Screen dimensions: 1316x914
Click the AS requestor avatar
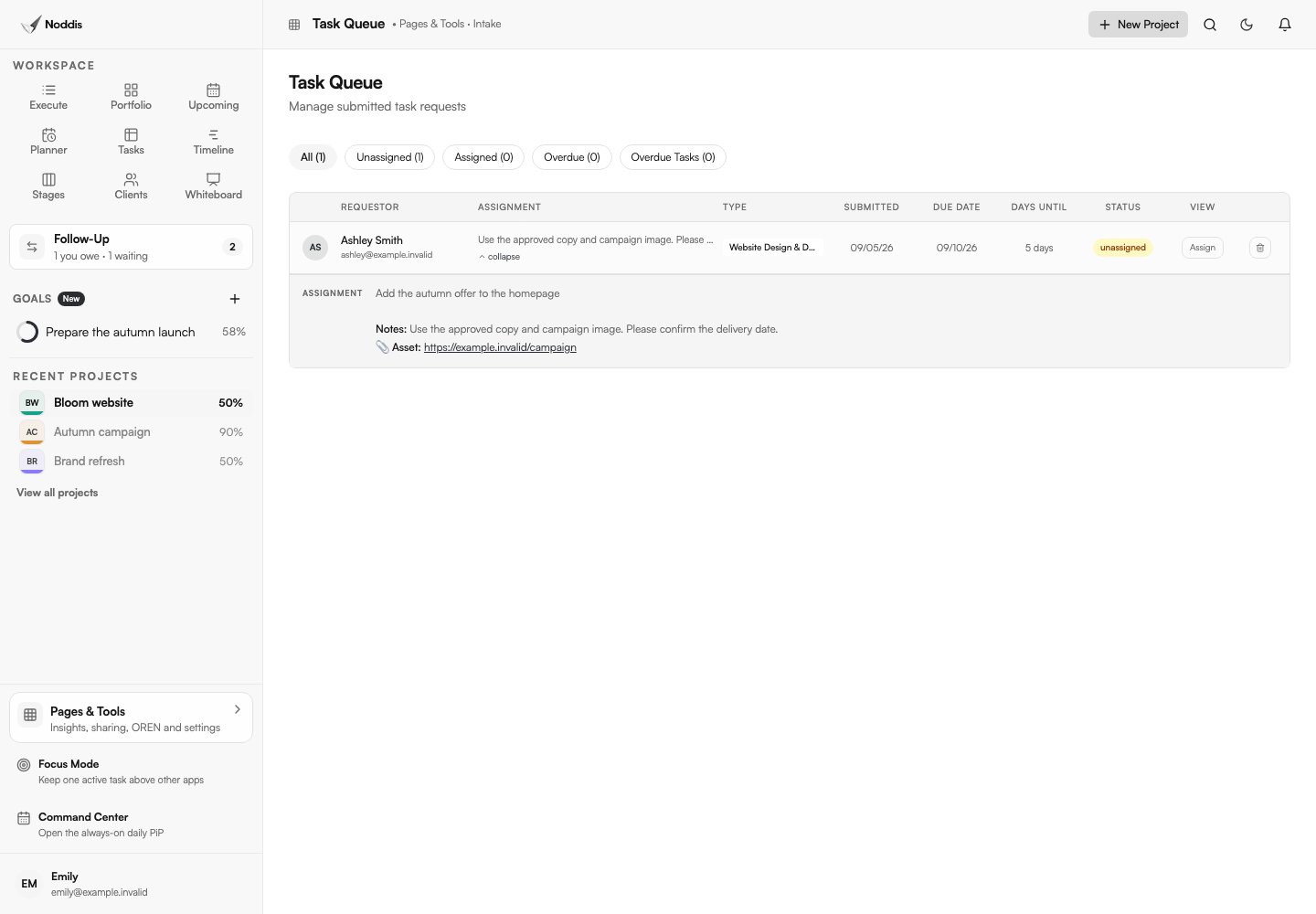pyautogui.click(x=315, y=248)
